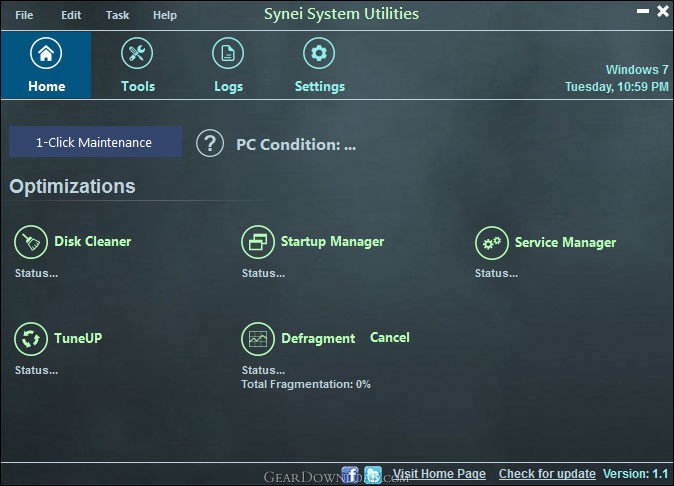Click the Optimizations heading
Screen dimensions: 674x486
pyautogui.click(x=72, y=187)
